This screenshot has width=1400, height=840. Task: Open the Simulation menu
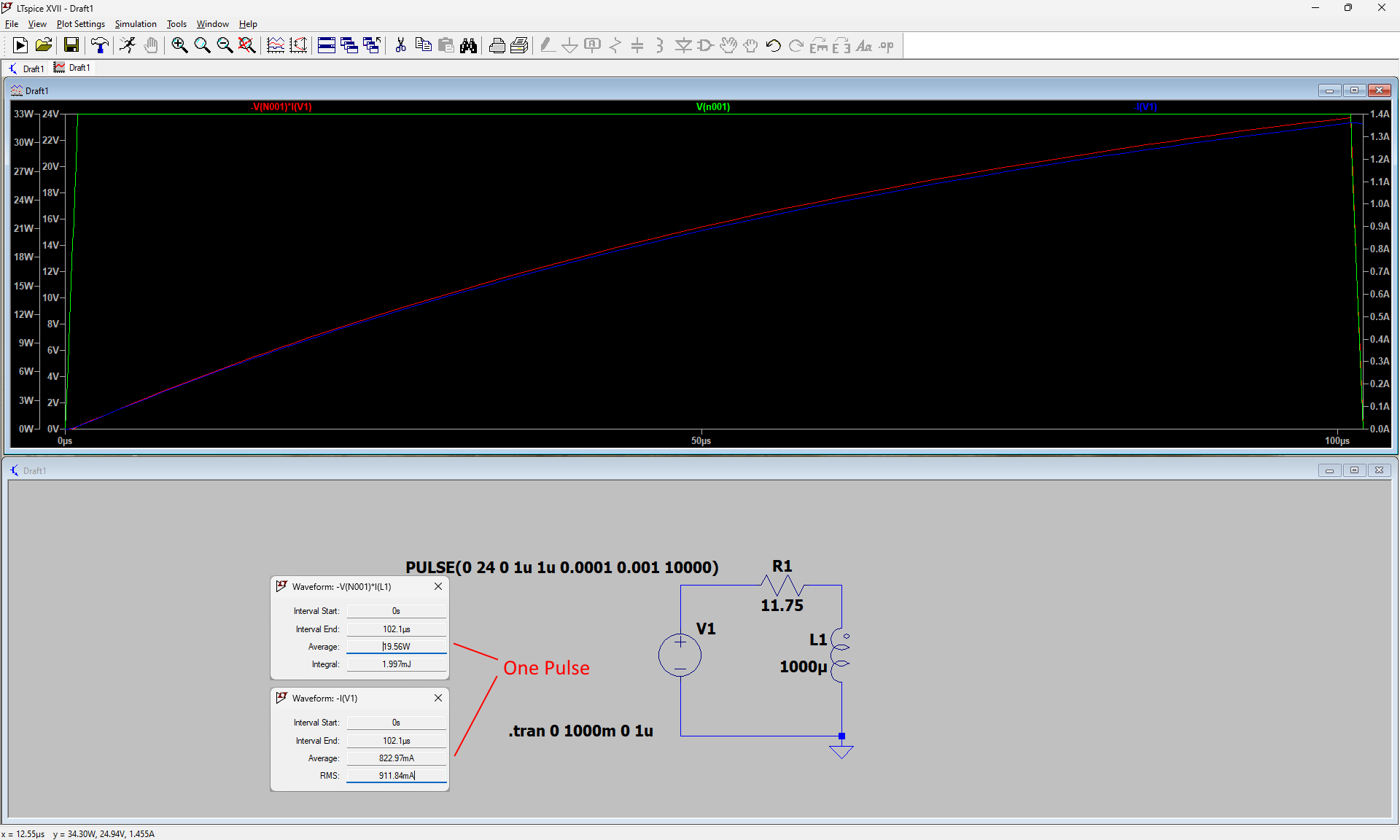136,24
